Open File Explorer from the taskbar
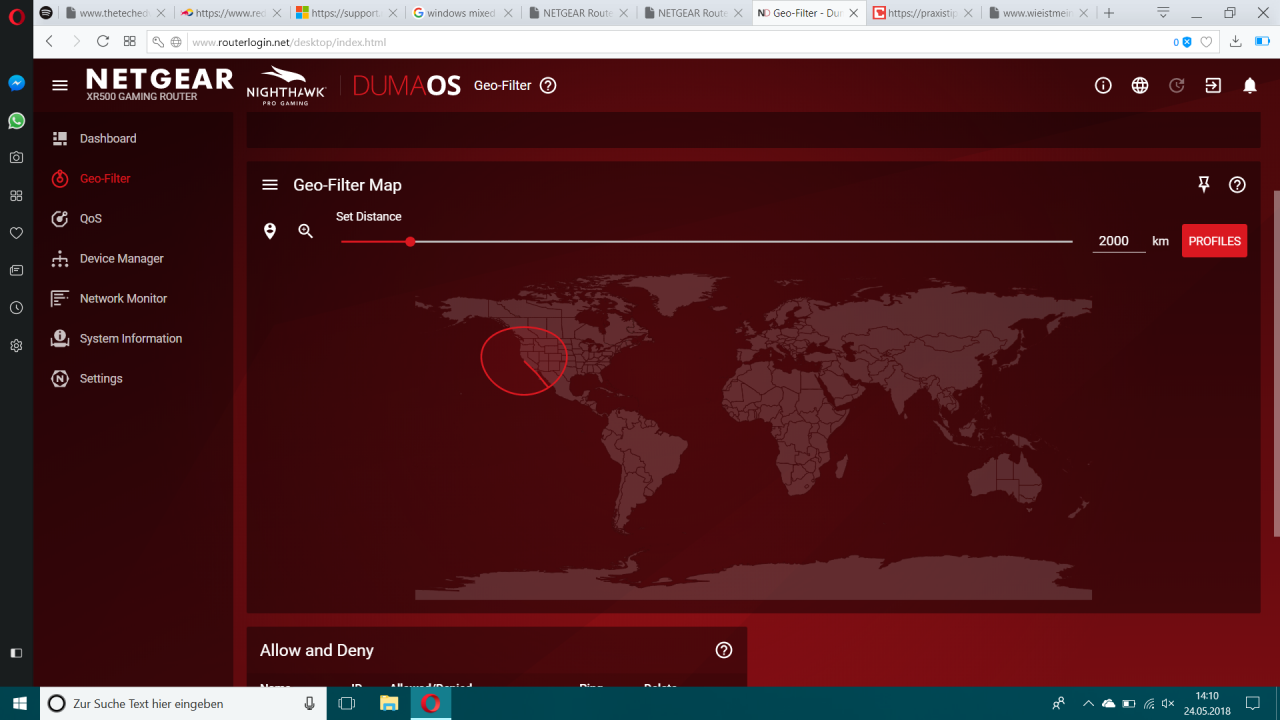The height and width of the screenshot is (720, 1280). tap(389, 703)
